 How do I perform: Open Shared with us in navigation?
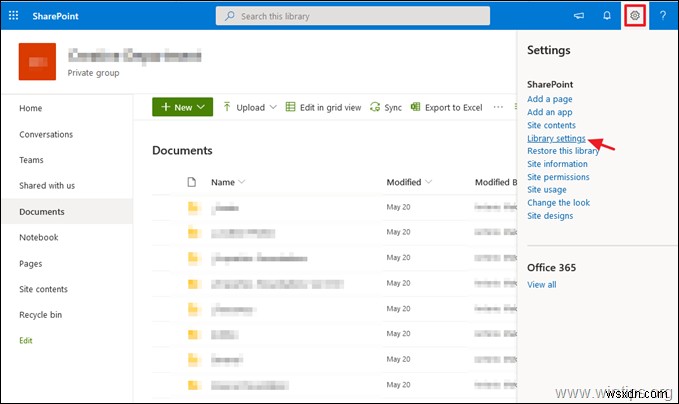(x=47, y=185)
